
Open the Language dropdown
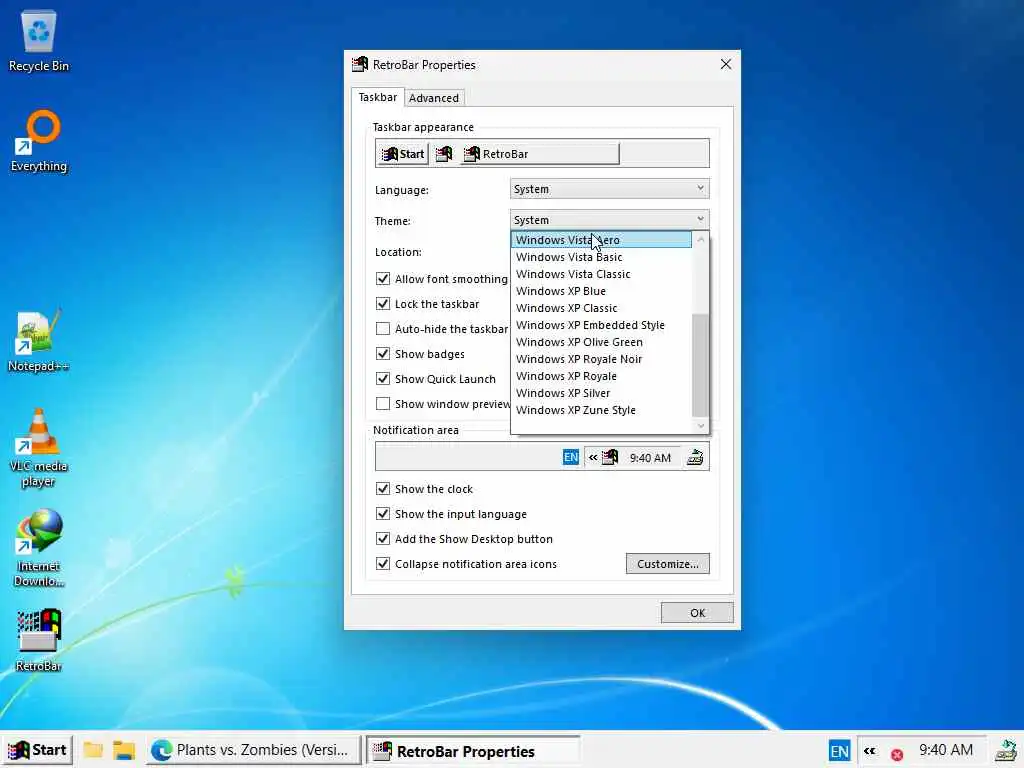[x=609, y=189]
